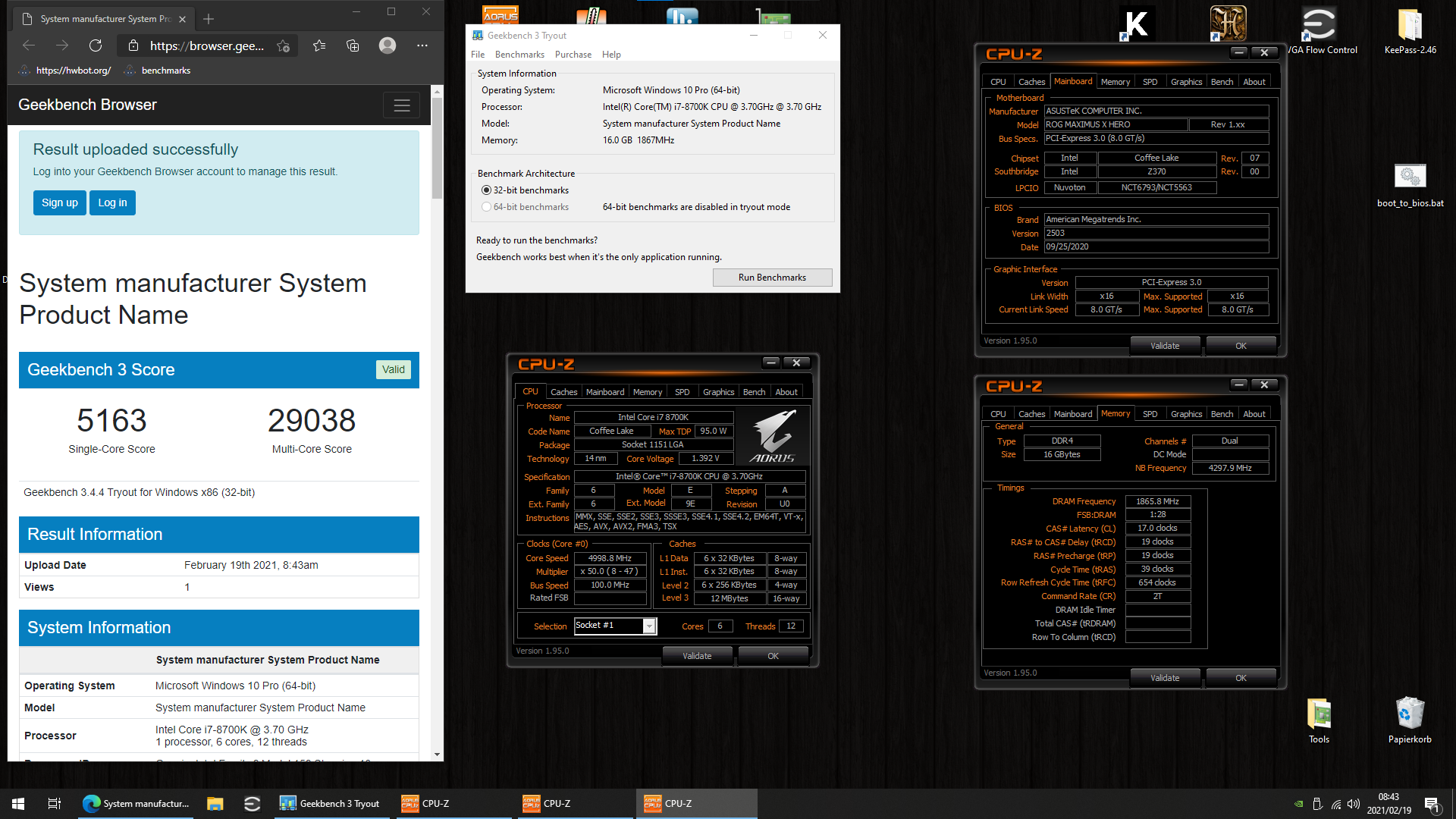The image size is (1456, 819).
Task: Click the Core Speed 4998.8 MHz field
Action: pyautogui.click(x=610, y=558)
